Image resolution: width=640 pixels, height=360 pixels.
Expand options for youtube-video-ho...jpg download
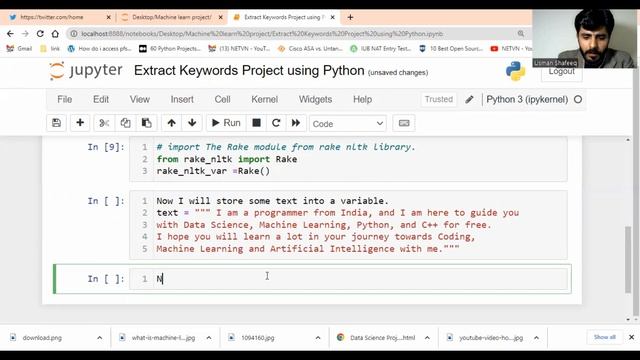(x=536, y=338)
